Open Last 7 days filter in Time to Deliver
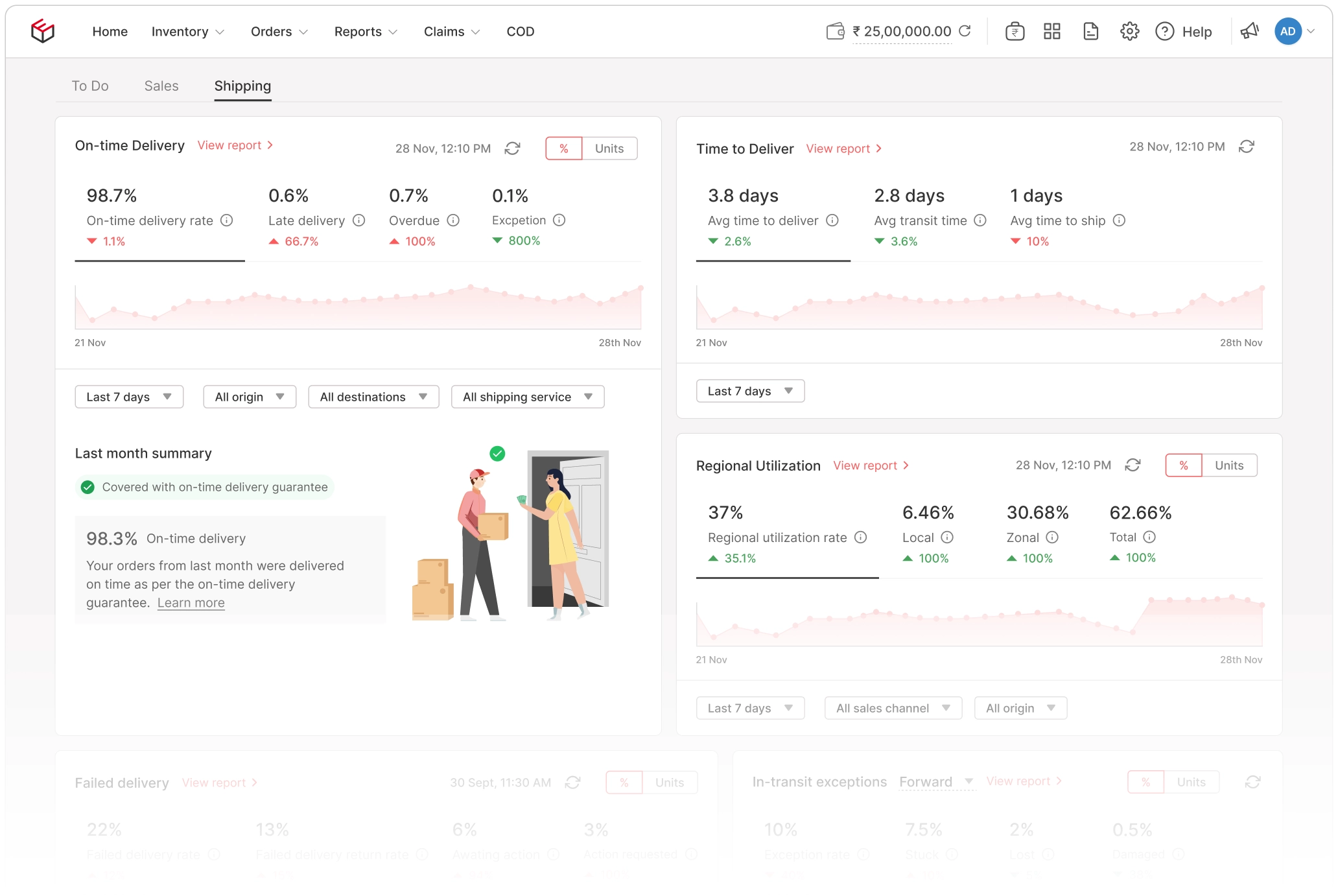 click(749, 390)
